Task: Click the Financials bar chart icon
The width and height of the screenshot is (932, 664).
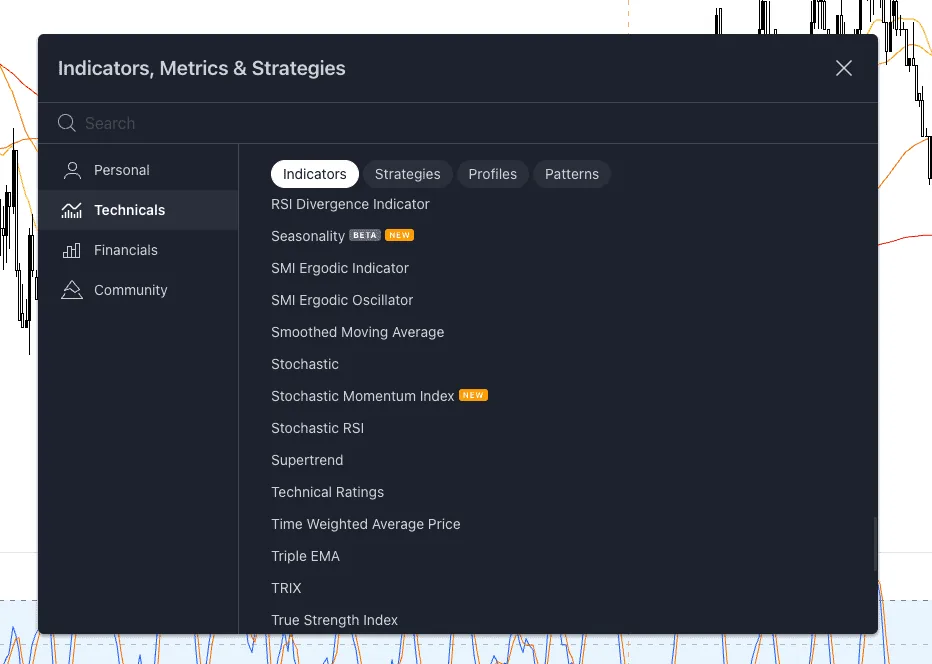Action: pyautogui.click(x=71, y=250)
